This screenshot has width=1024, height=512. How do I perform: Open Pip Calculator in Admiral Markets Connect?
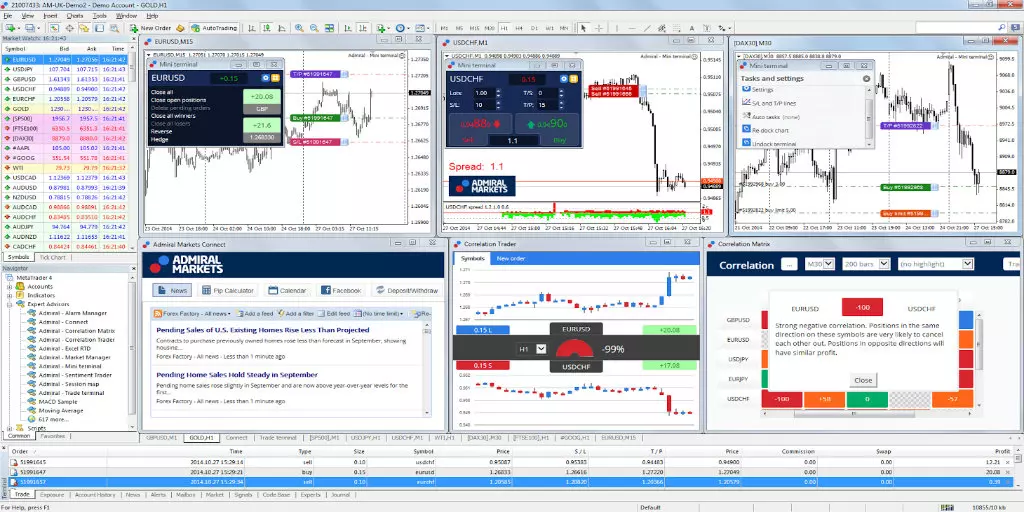(227, 291)
